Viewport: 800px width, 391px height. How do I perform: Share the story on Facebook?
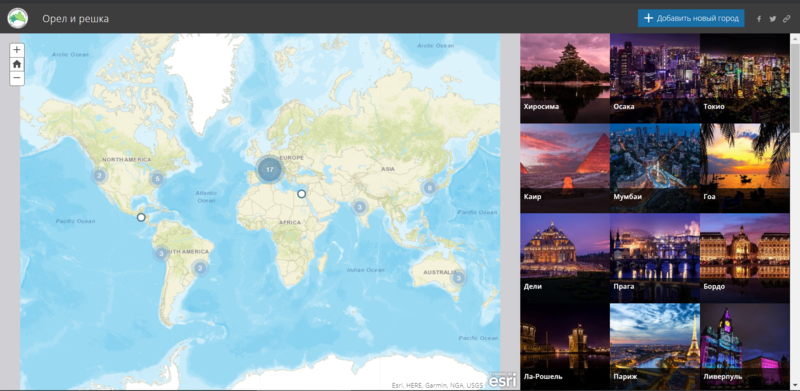click(x=759, y=19)
